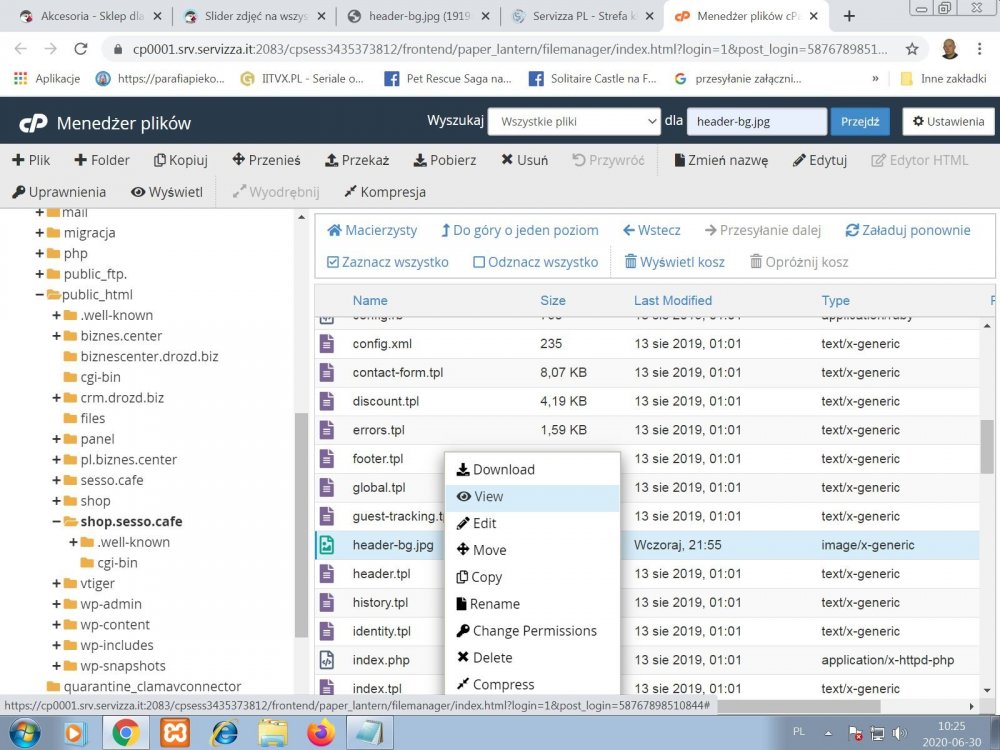Click the cPanel logo icon
The image size is (1000, 750).
(33, 123)
